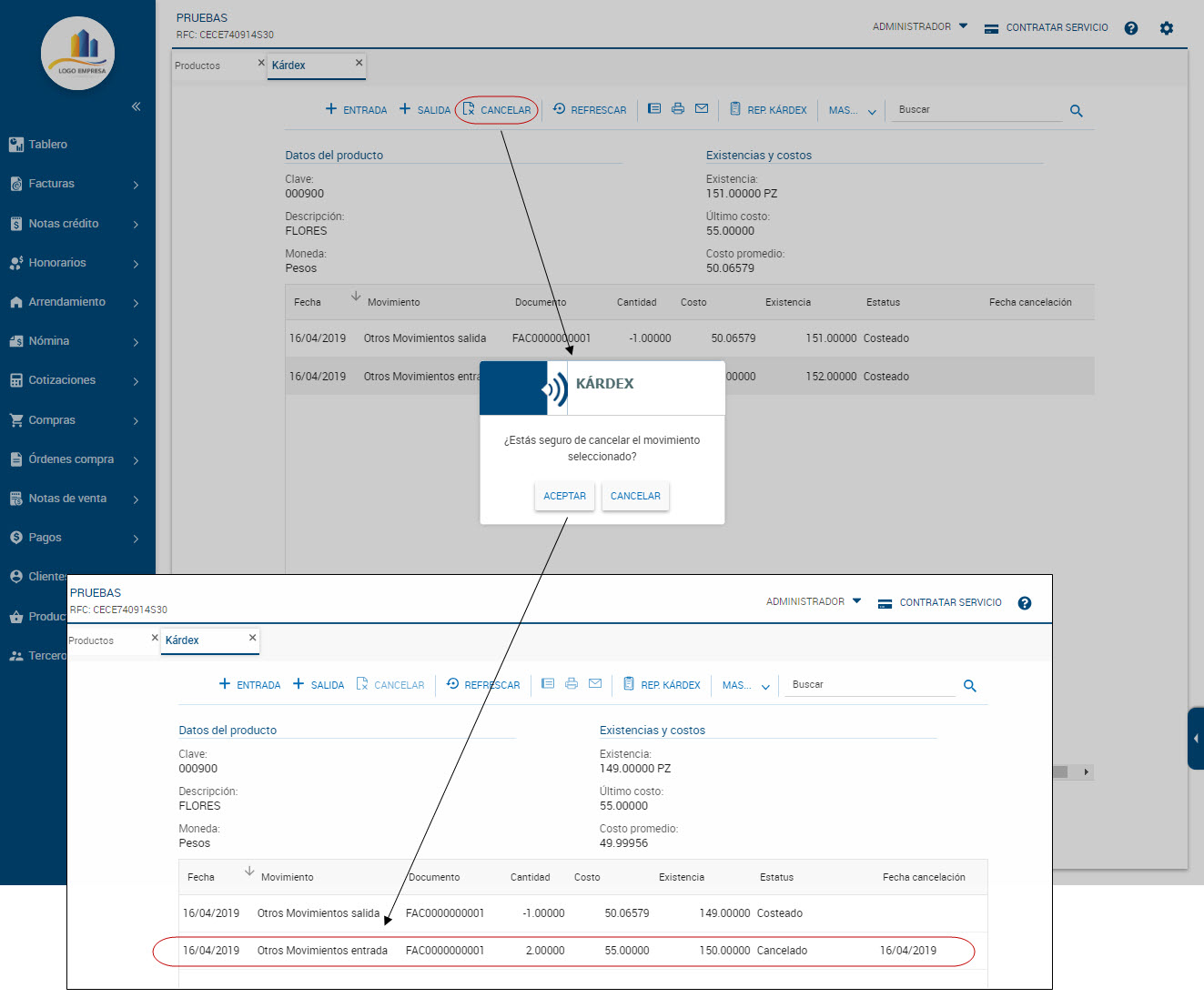Expand the MAS... dropdown menu

(x=852, y=110)
